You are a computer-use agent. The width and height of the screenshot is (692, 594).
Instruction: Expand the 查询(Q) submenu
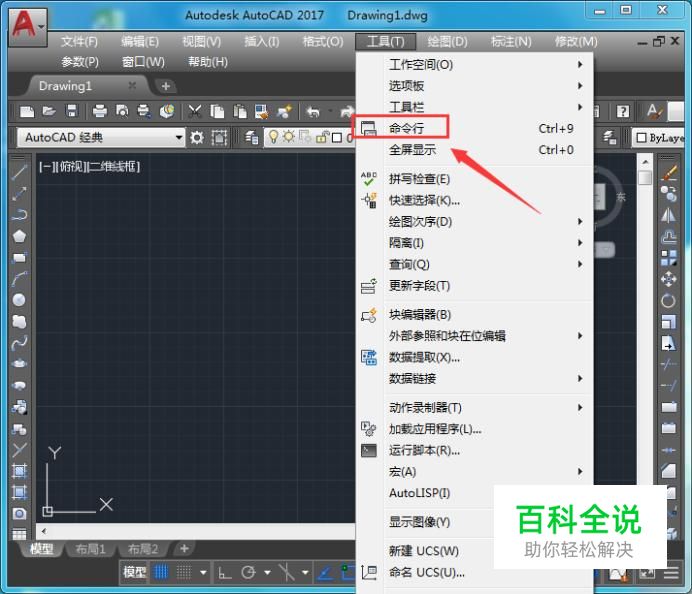475,264
